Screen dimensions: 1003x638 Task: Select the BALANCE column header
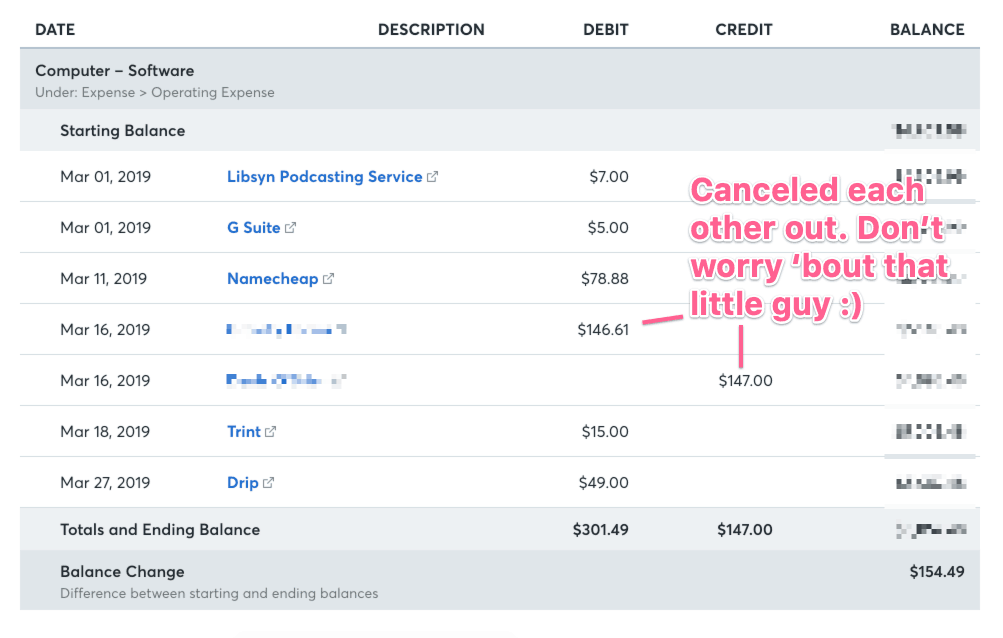927,29
